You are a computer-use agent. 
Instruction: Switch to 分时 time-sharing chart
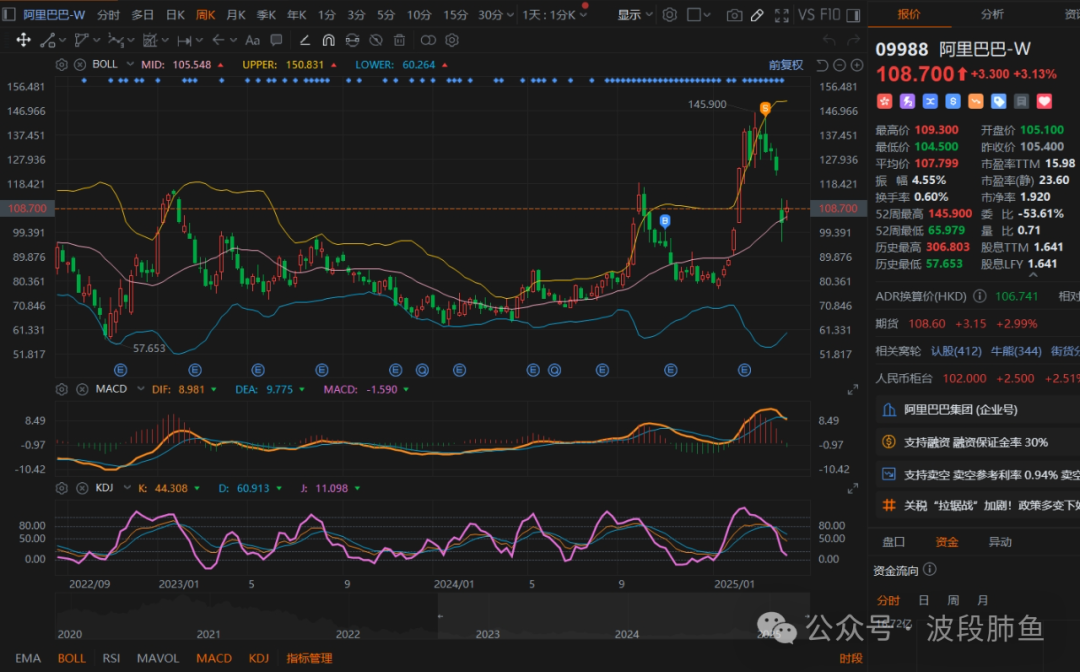108,14
